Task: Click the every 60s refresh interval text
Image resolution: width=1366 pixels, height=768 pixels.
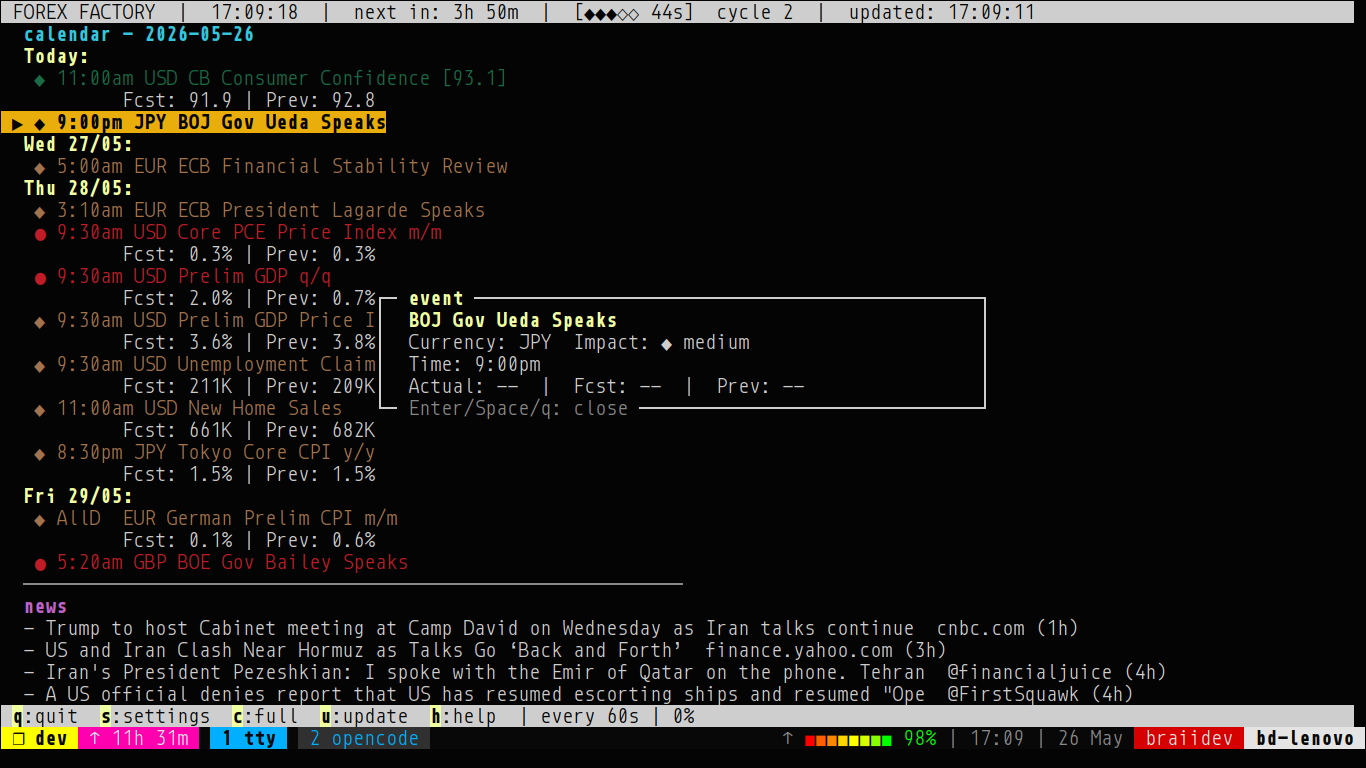Action: click(x=590, y=716)
